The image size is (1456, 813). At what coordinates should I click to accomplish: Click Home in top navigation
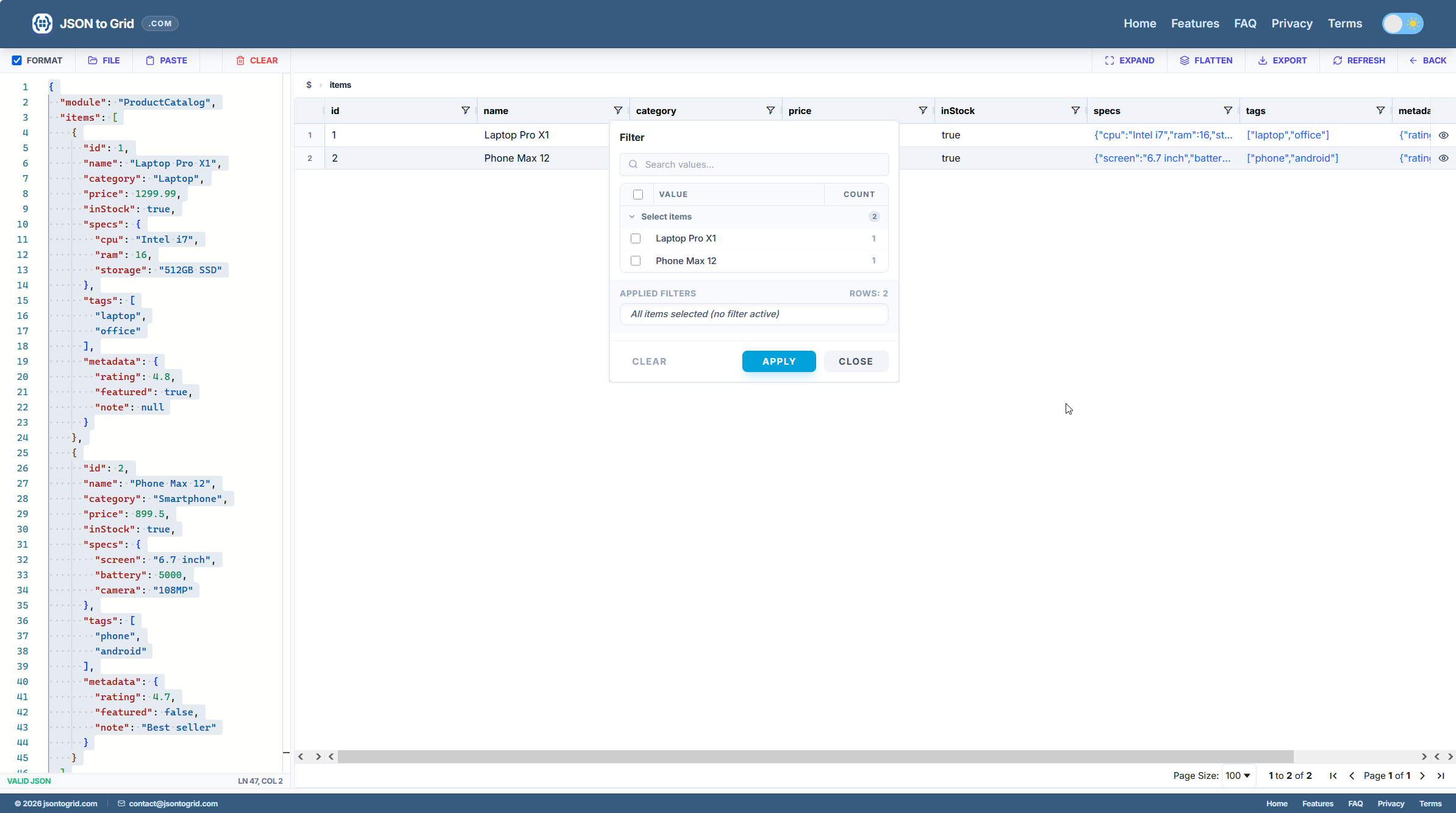tap(1140, 23)
